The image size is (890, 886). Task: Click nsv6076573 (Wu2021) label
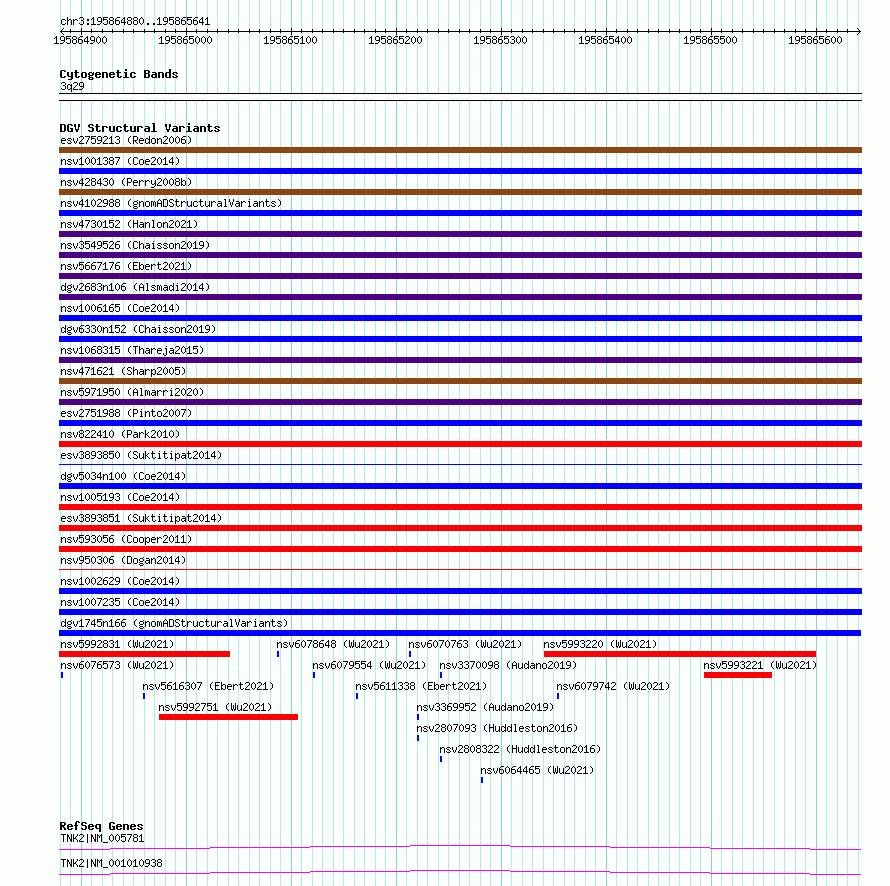tap(117, 665)
